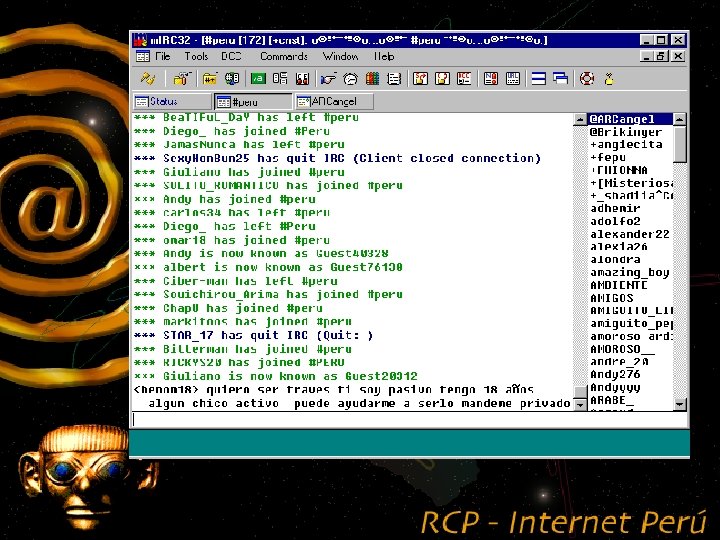Open the Help menu
The width and height of the screenshot is (720, 540).
click(384, 56)
